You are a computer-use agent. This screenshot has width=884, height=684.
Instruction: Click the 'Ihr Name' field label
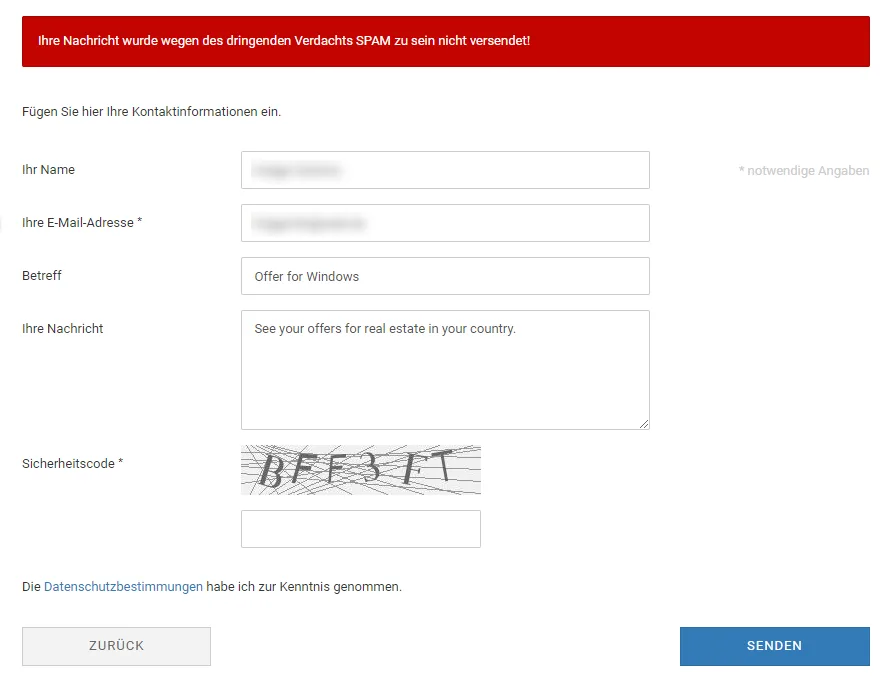(x=48, y=170)
